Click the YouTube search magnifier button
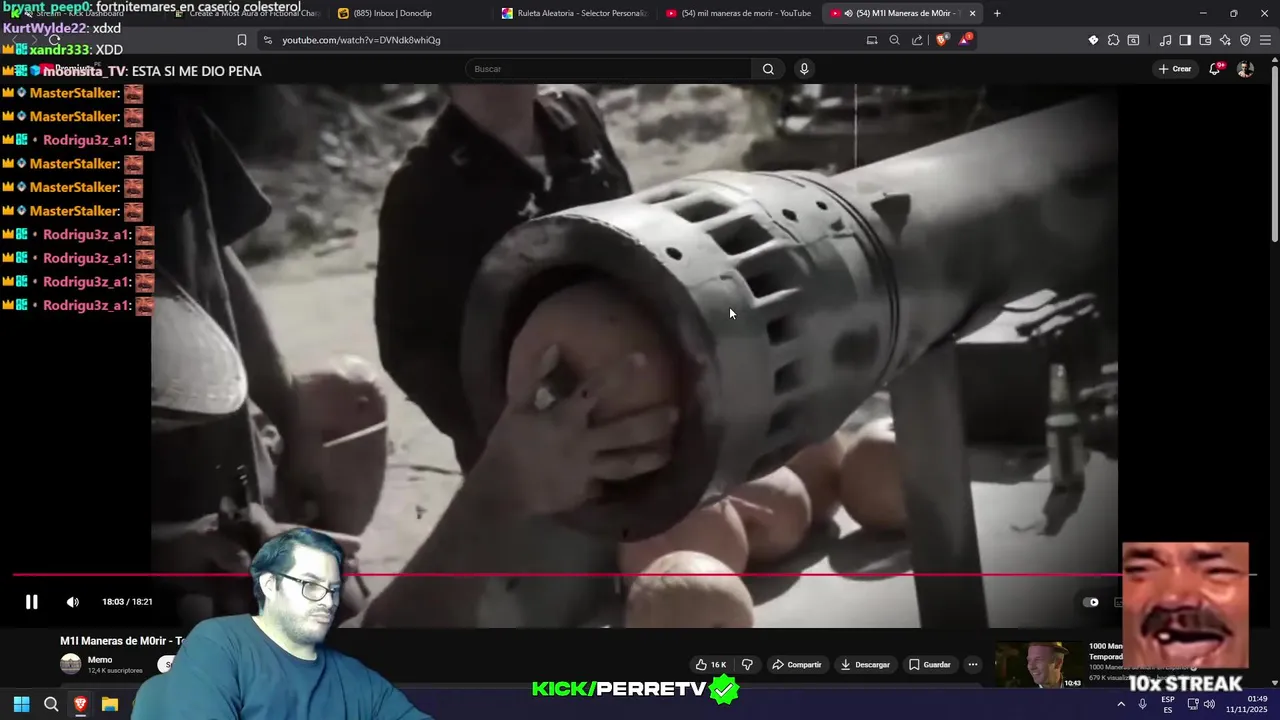This screenshot has width=1280, height=720. (768, 69)
